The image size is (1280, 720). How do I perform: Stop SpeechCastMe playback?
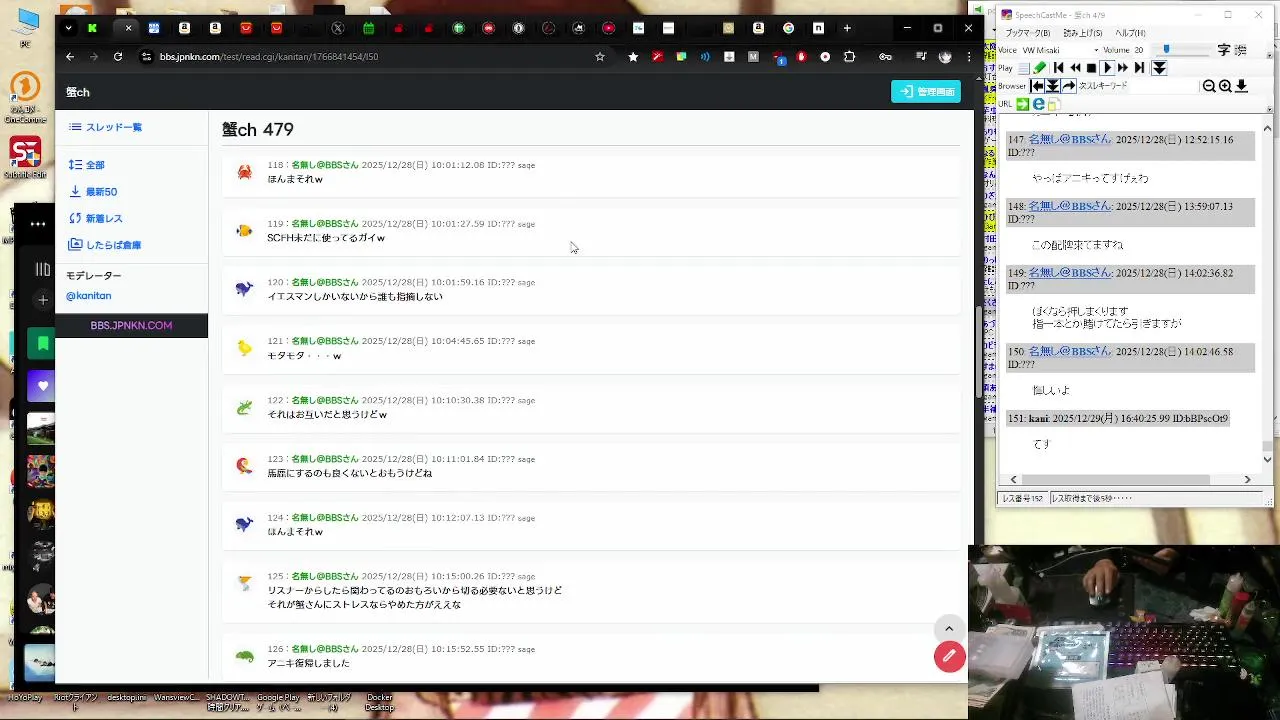(x=1091, y=68)
